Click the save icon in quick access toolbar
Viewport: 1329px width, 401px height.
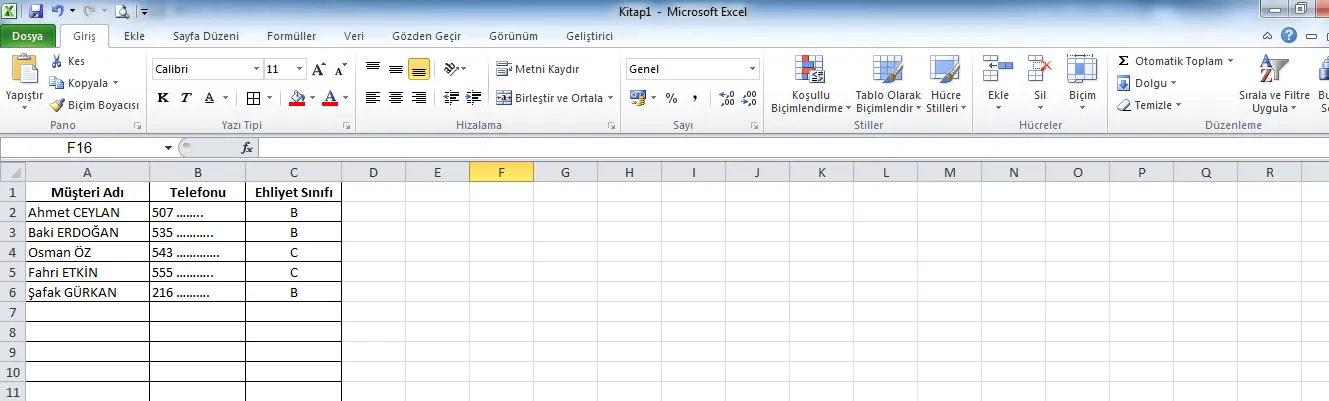(x=36, y=12)
